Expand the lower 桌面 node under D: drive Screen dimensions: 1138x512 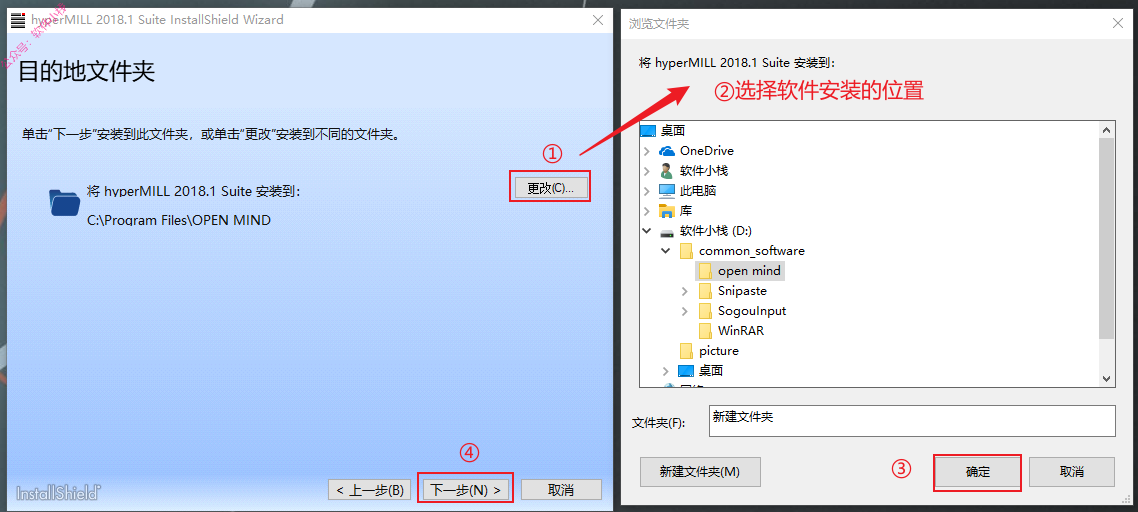pos(666,370)
